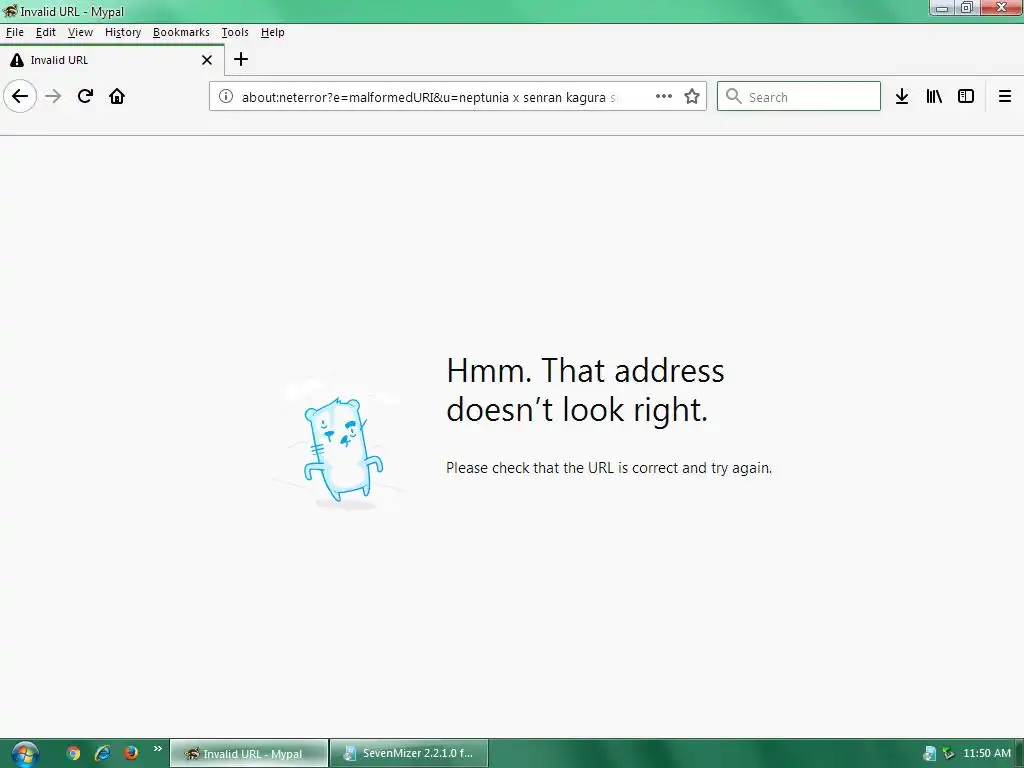Open the hamburger application menu
Viewport: 1024px width, 768px height.
1005,97
